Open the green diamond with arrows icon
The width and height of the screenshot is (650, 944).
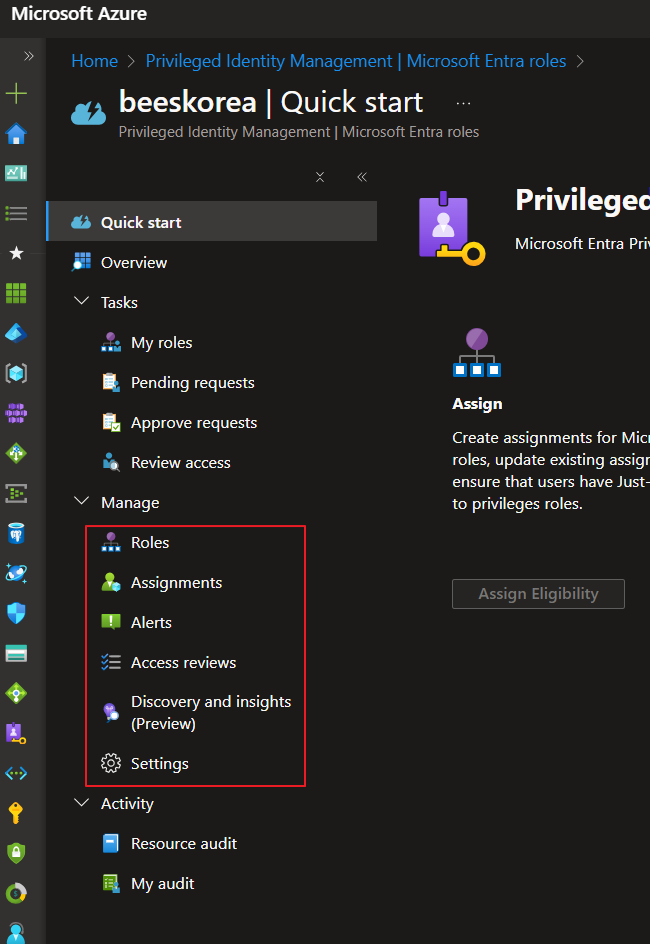[x=16, y=453]
